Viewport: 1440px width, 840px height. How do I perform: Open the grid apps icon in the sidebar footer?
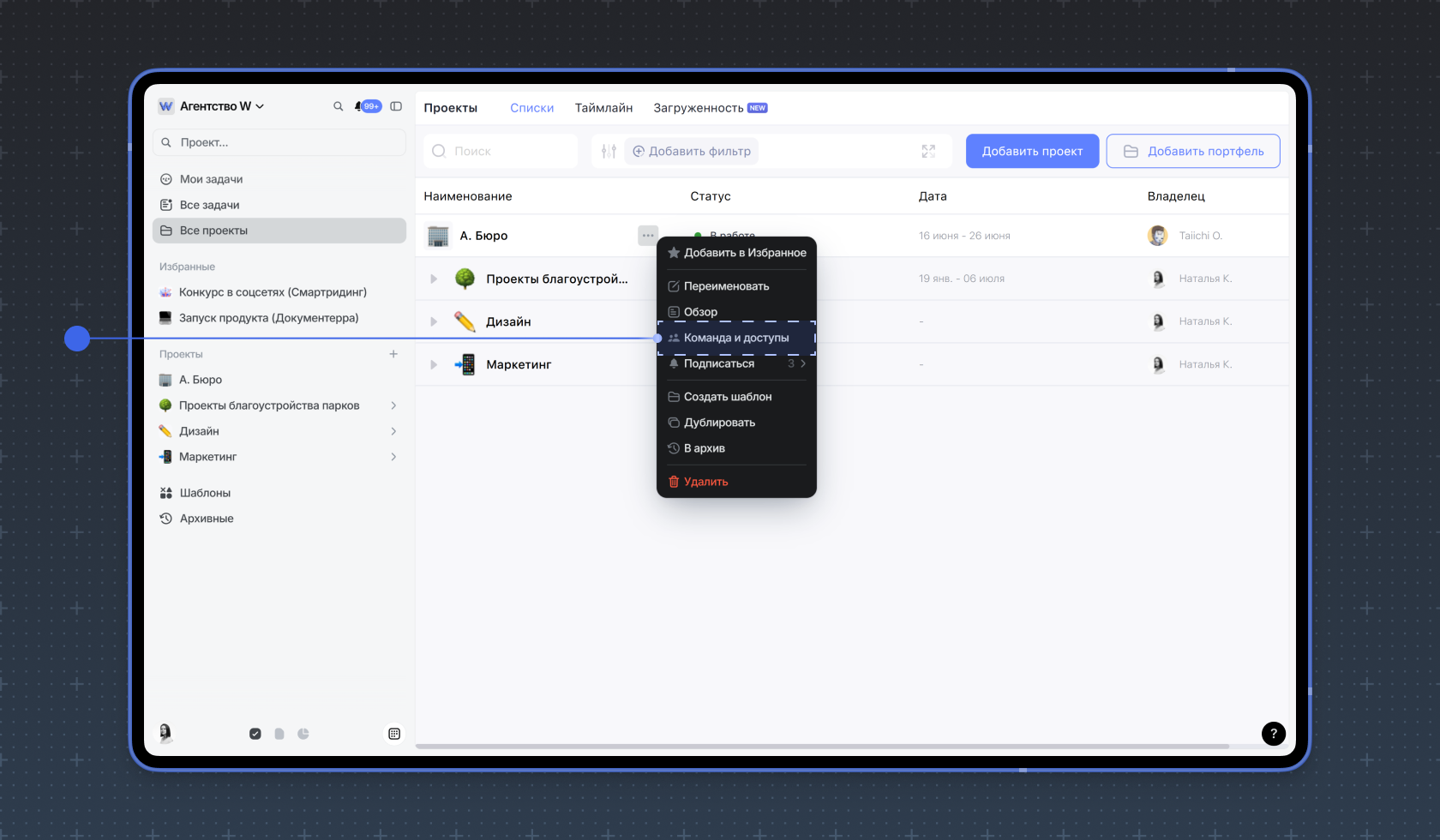[x=394, y=734]
